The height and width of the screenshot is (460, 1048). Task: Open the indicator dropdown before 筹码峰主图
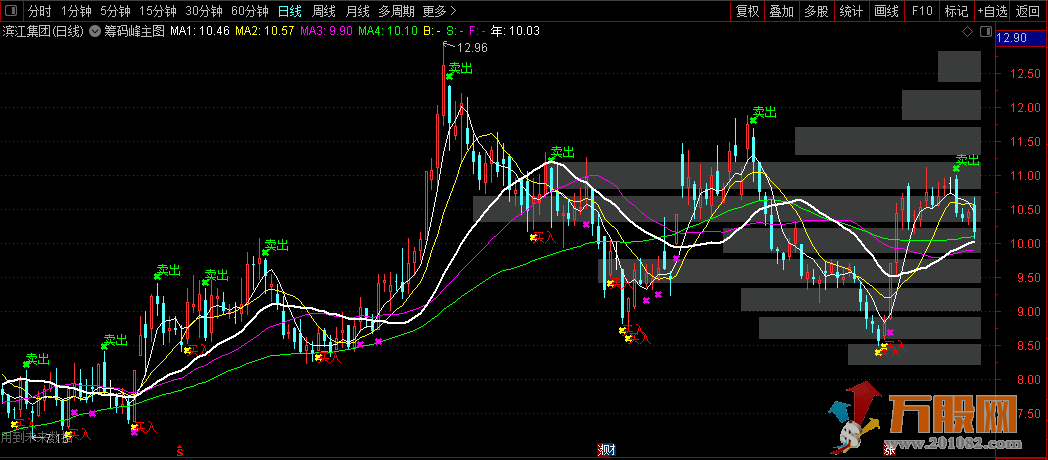point(95,31)
